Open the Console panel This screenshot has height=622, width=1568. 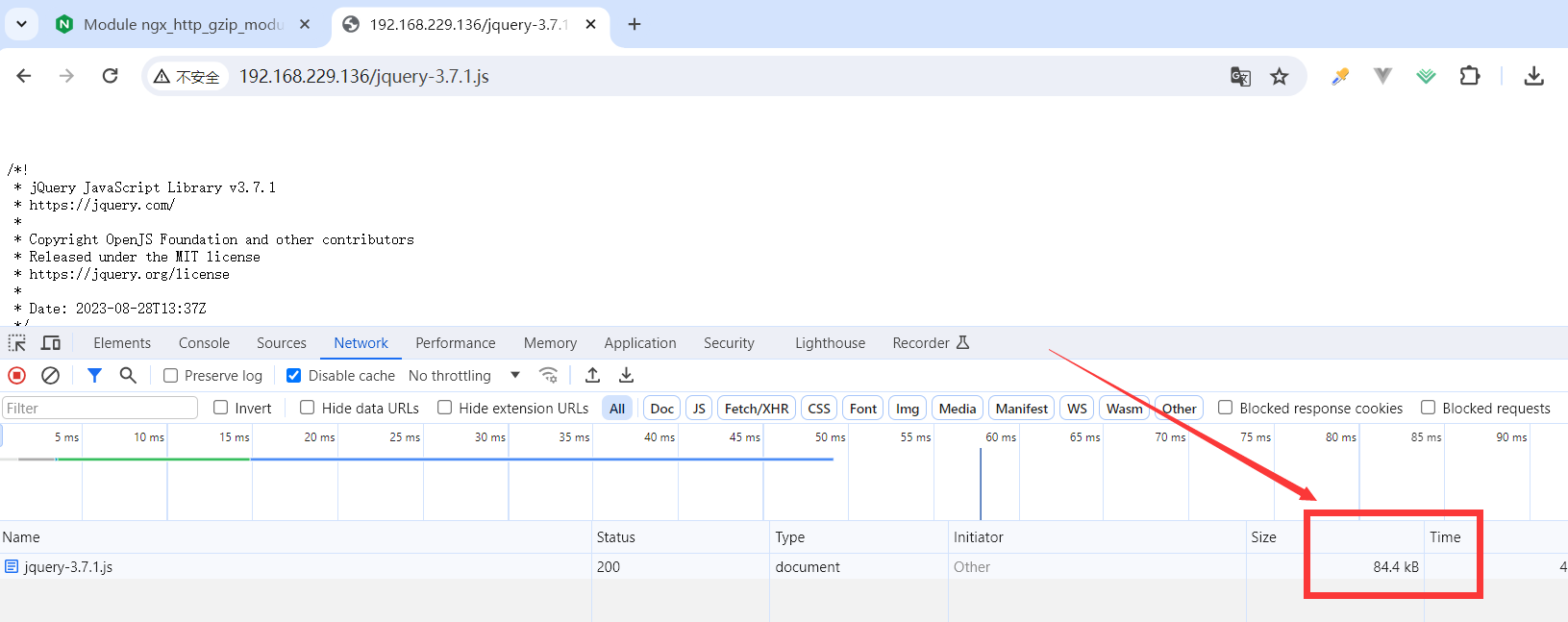(x=204, y=343)
